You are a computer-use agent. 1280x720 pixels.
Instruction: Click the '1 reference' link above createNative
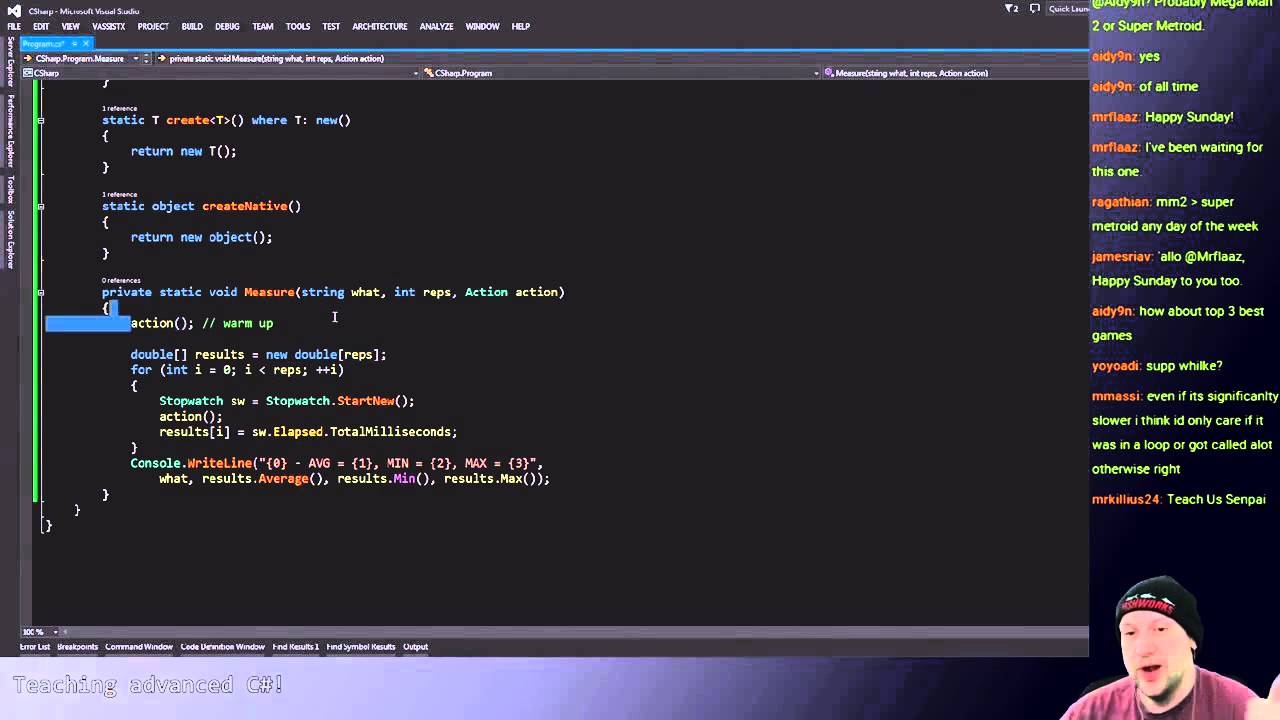click(x=120, y=194)
